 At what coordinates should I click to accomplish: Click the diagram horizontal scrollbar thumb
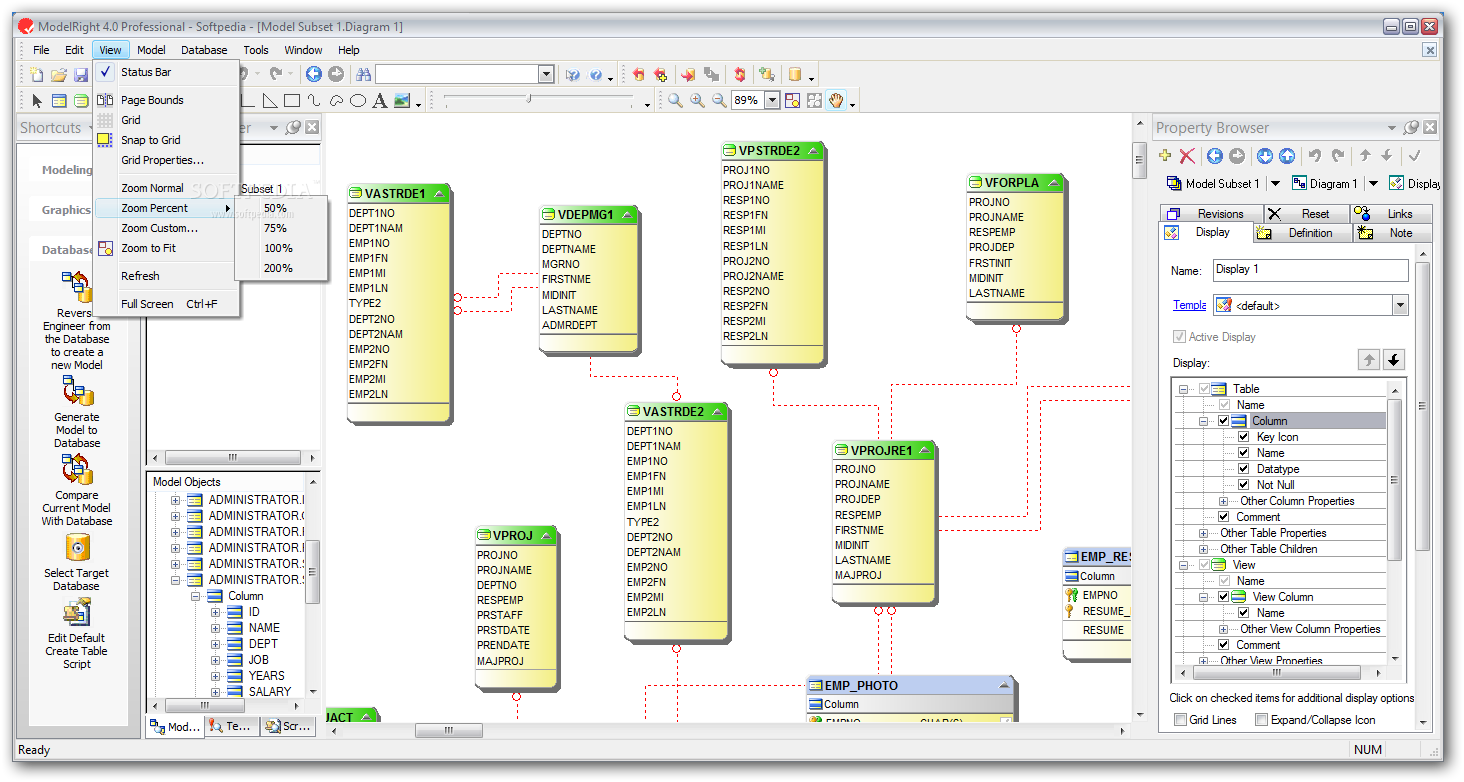(x=448, y=730)
